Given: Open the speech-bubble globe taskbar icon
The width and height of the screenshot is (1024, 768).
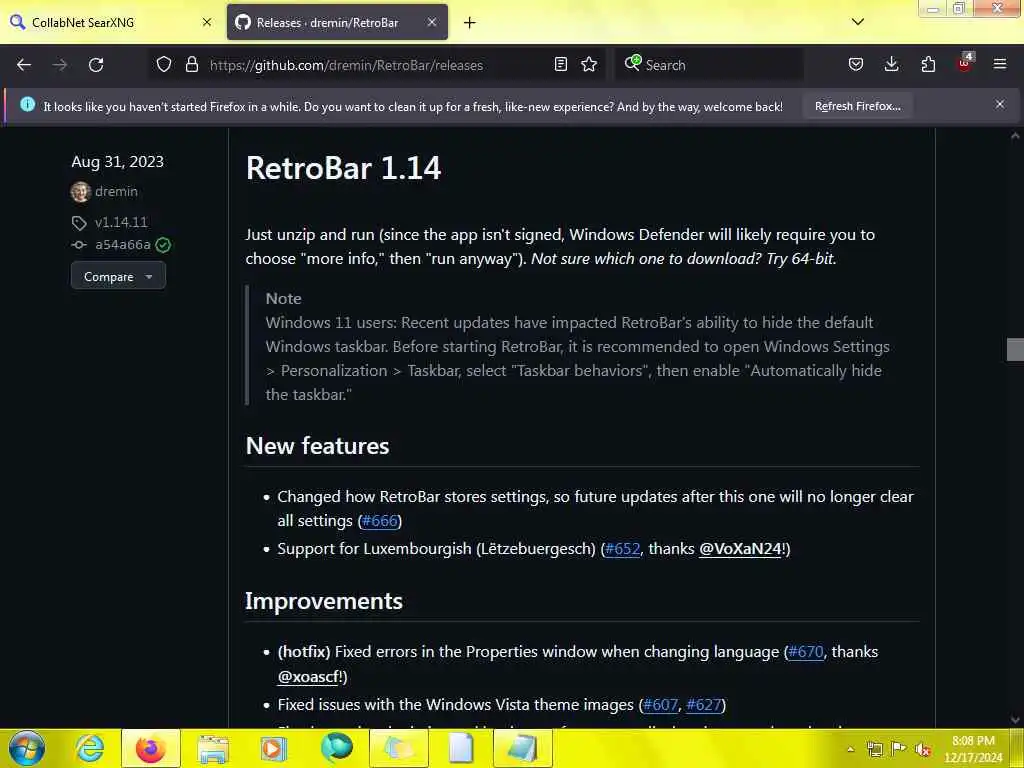Looking at the screenshot, I should (x=336, y=748).
